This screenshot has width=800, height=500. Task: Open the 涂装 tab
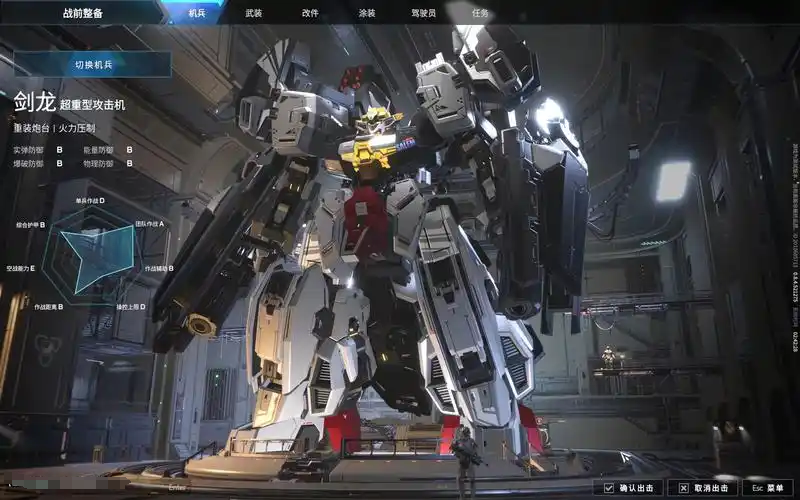(367, 13)
